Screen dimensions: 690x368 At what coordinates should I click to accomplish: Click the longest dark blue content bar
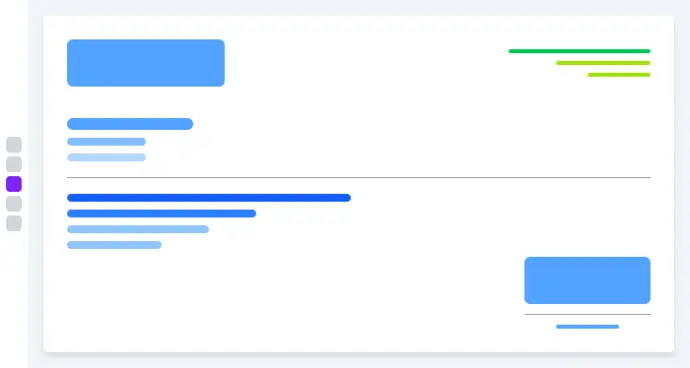[209, 198]
